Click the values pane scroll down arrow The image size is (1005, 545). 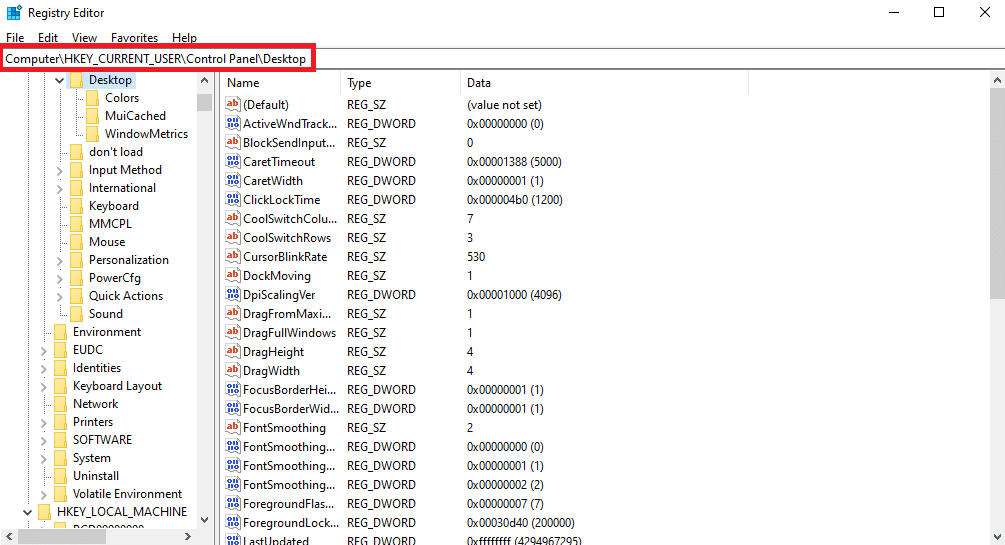[997, 537]
